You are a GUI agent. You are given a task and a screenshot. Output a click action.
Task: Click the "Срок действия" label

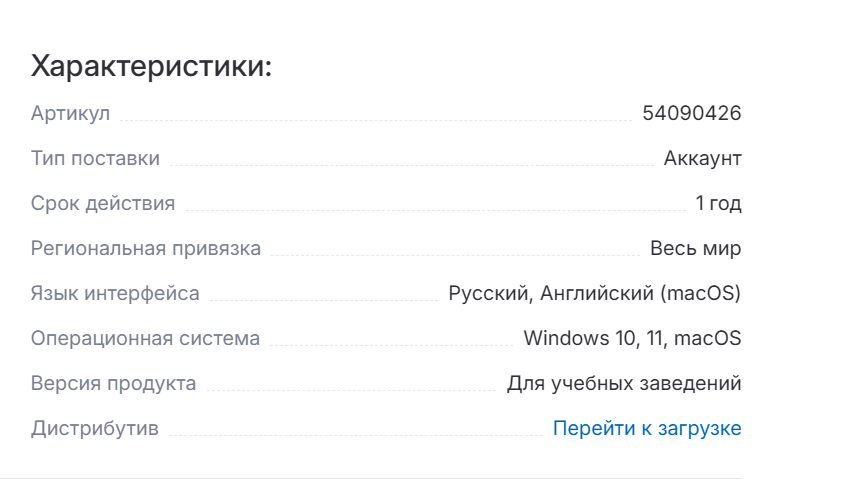[x=103, y=204]
